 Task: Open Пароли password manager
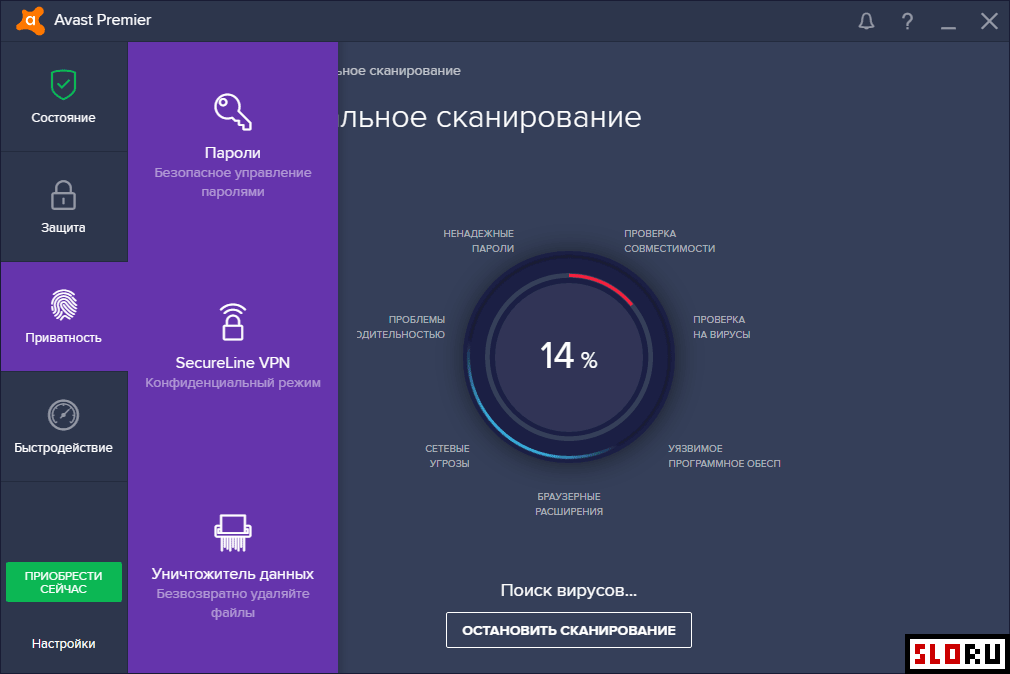pos(233,146)
